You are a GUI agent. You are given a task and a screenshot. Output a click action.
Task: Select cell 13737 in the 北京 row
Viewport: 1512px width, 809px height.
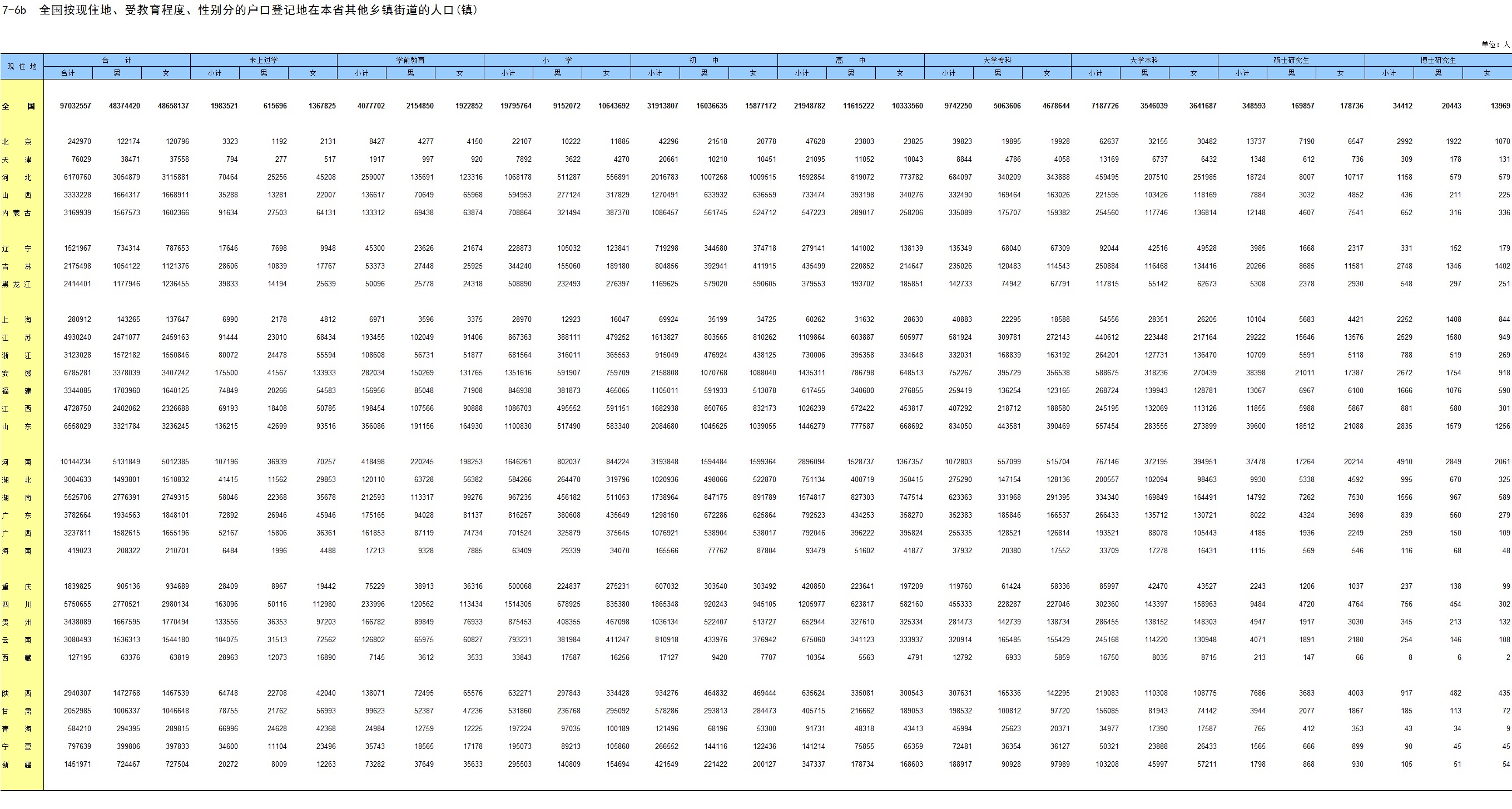[1256, 141]
